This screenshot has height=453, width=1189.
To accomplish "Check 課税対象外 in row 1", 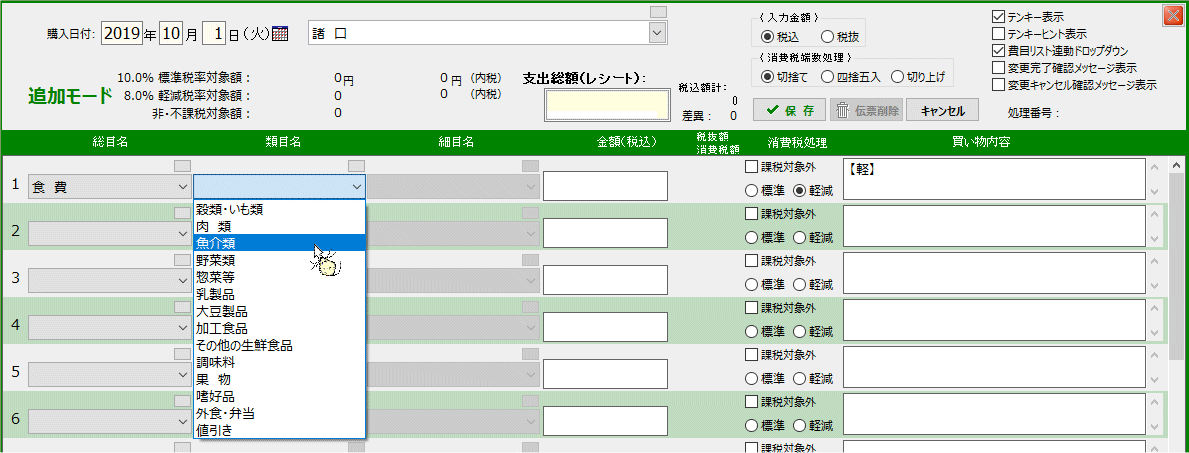I will point(751,167).
